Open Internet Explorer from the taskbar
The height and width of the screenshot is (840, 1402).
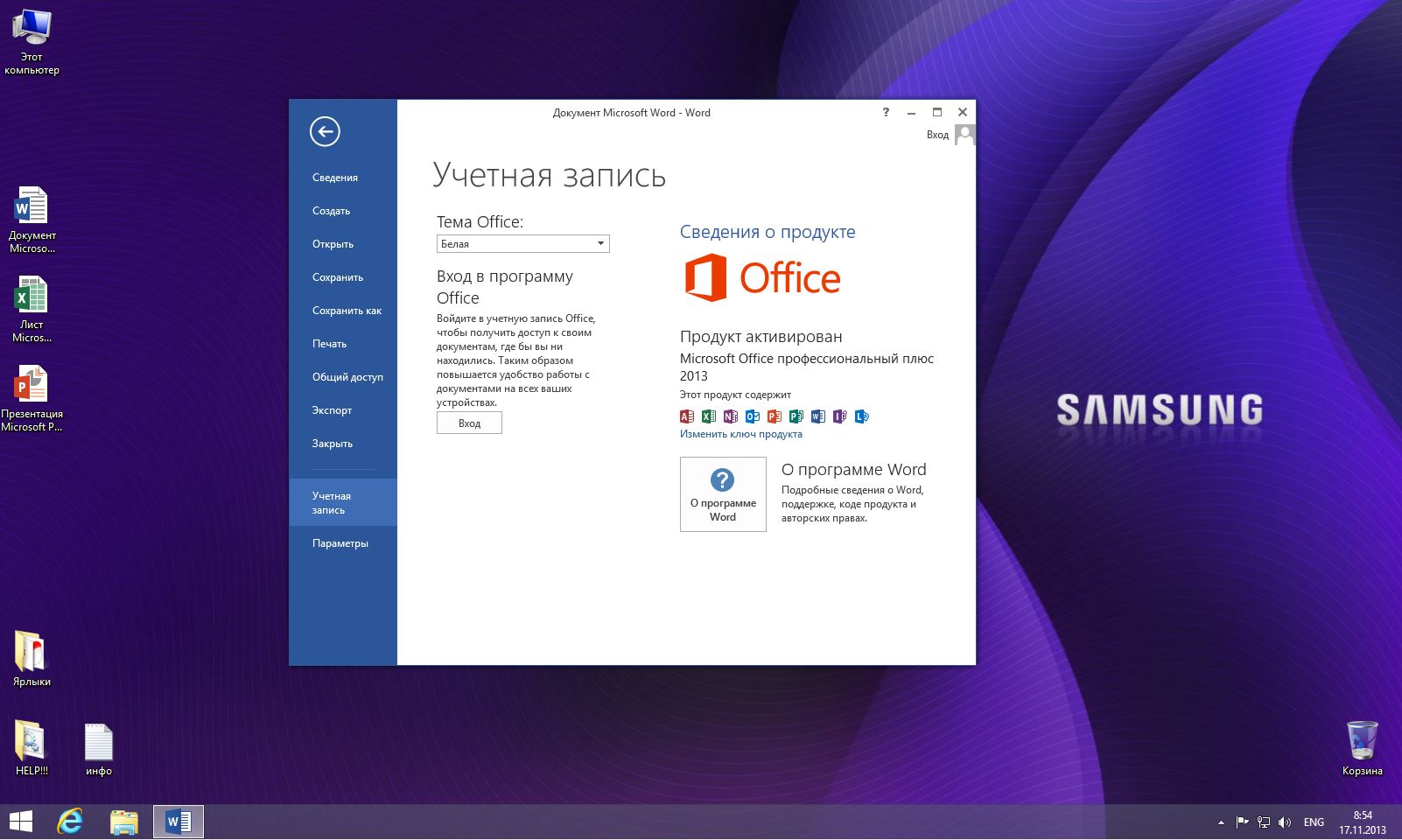pyautogui.click(x=70, y=822)
